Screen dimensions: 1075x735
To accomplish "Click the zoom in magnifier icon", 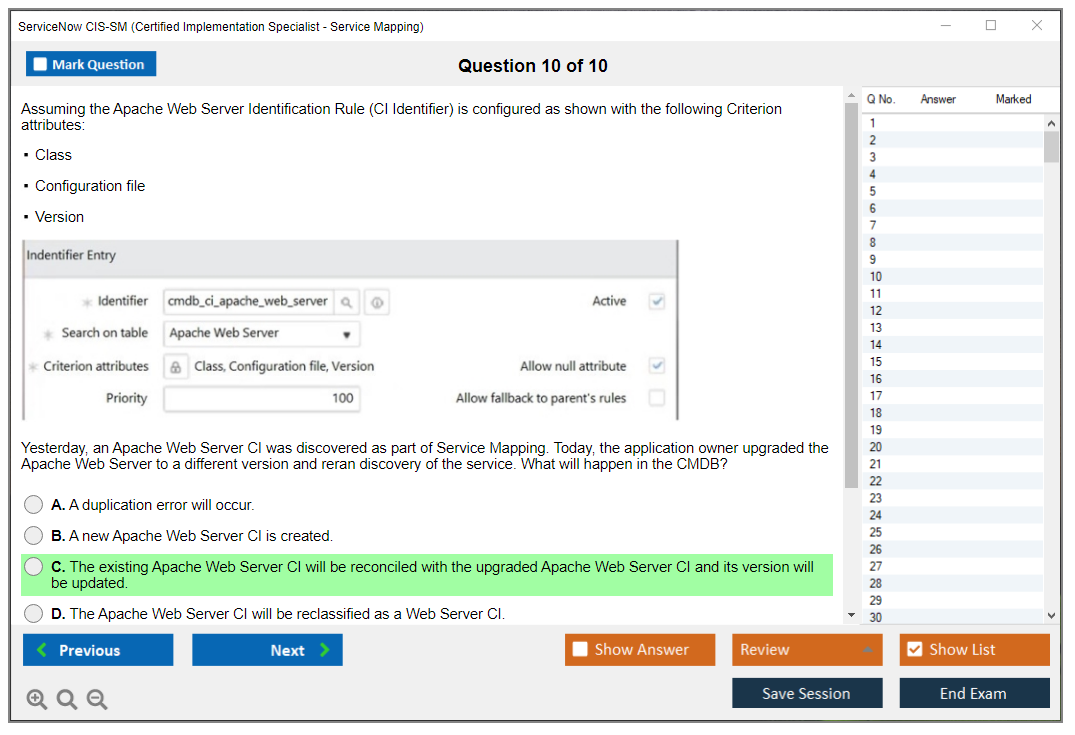I will click(x=37, y=700).
